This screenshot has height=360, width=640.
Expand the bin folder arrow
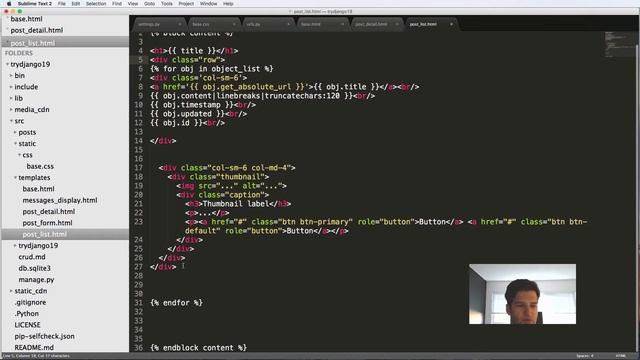coord(11,76)
